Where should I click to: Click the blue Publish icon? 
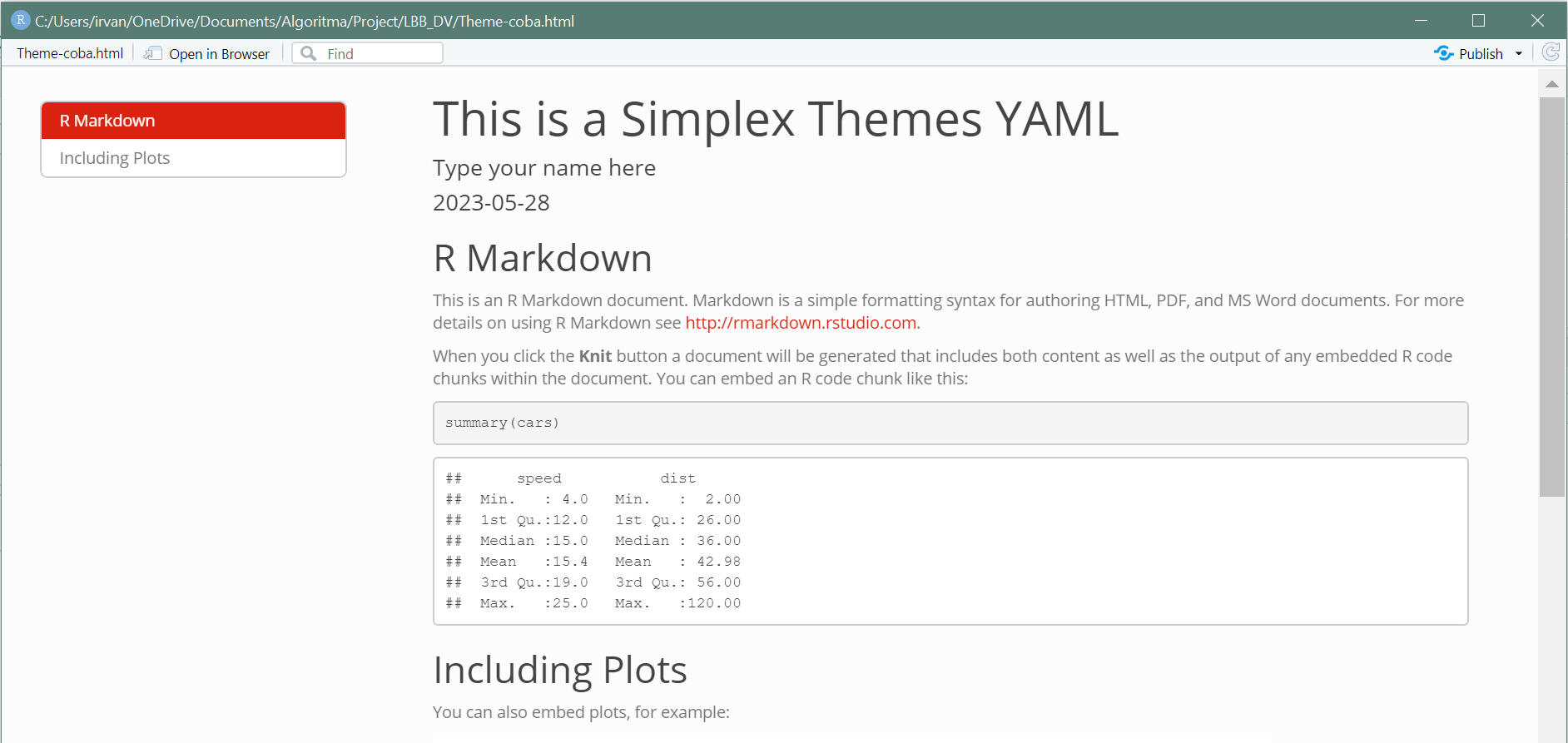pyautogui.click(x=1444, y=53)
